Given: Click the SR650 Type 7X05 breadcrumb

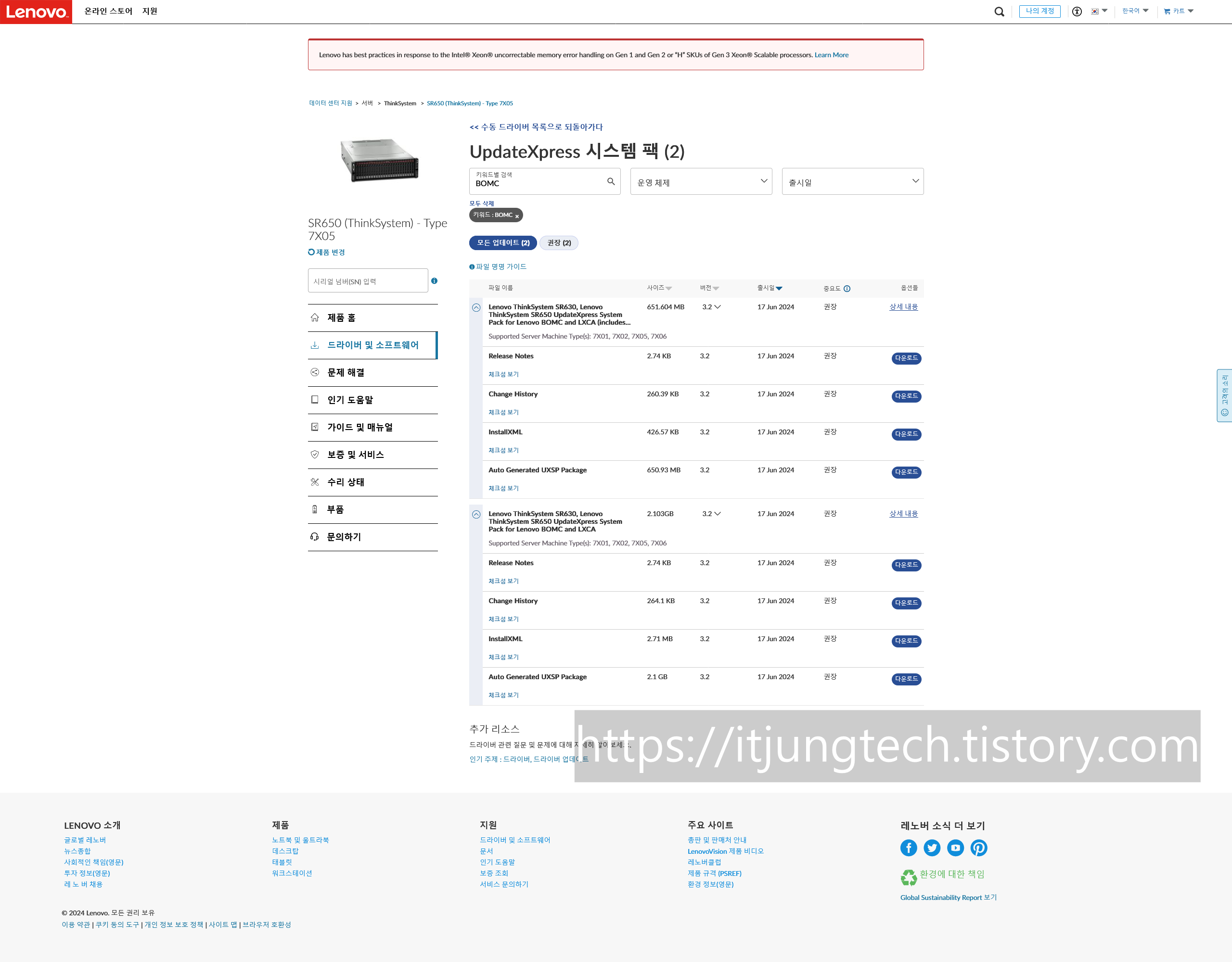Looking at the screenshot, I should click(x=469, y=103).
